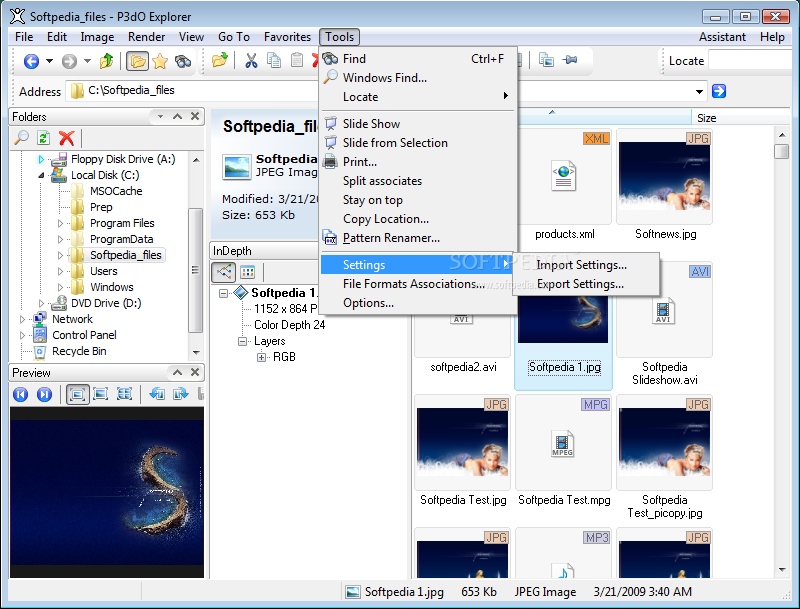This screenshot has width=800, height=609.
Task: Click the second zoom mode icon in Preview toolbar
Action: [x=101, y=394]
